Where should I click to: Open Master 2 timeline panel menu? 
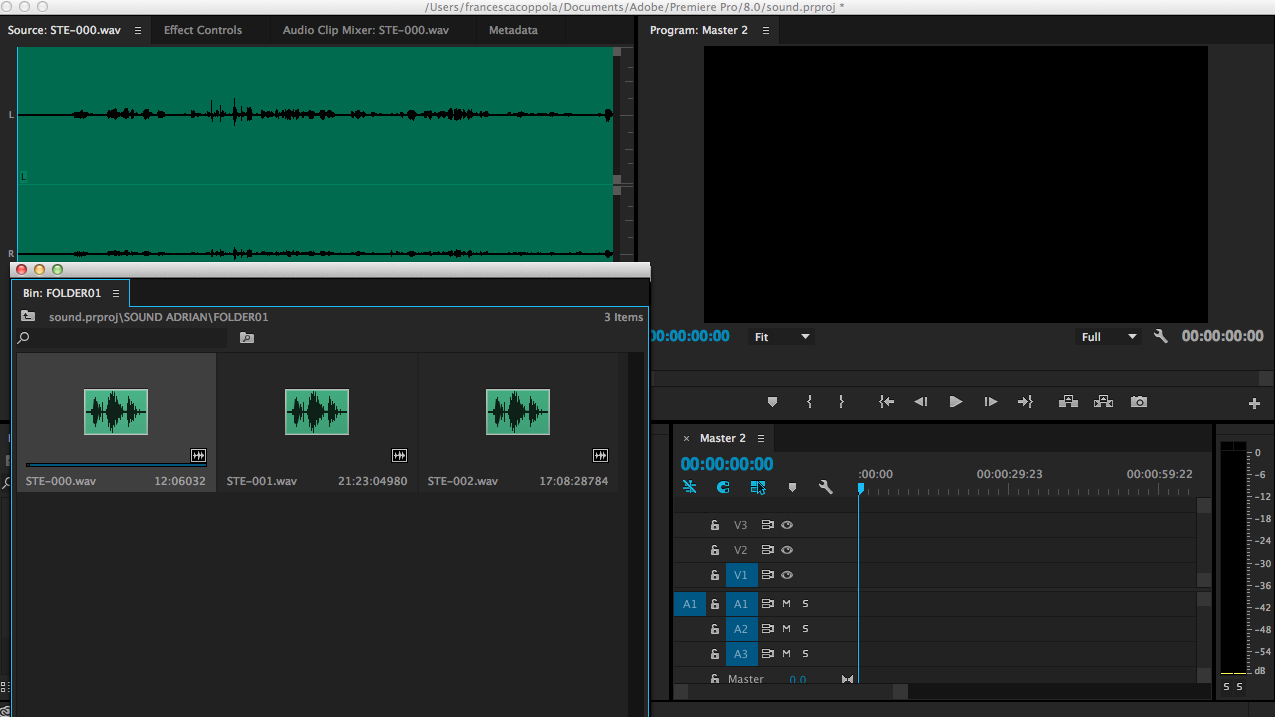(761, 438)
